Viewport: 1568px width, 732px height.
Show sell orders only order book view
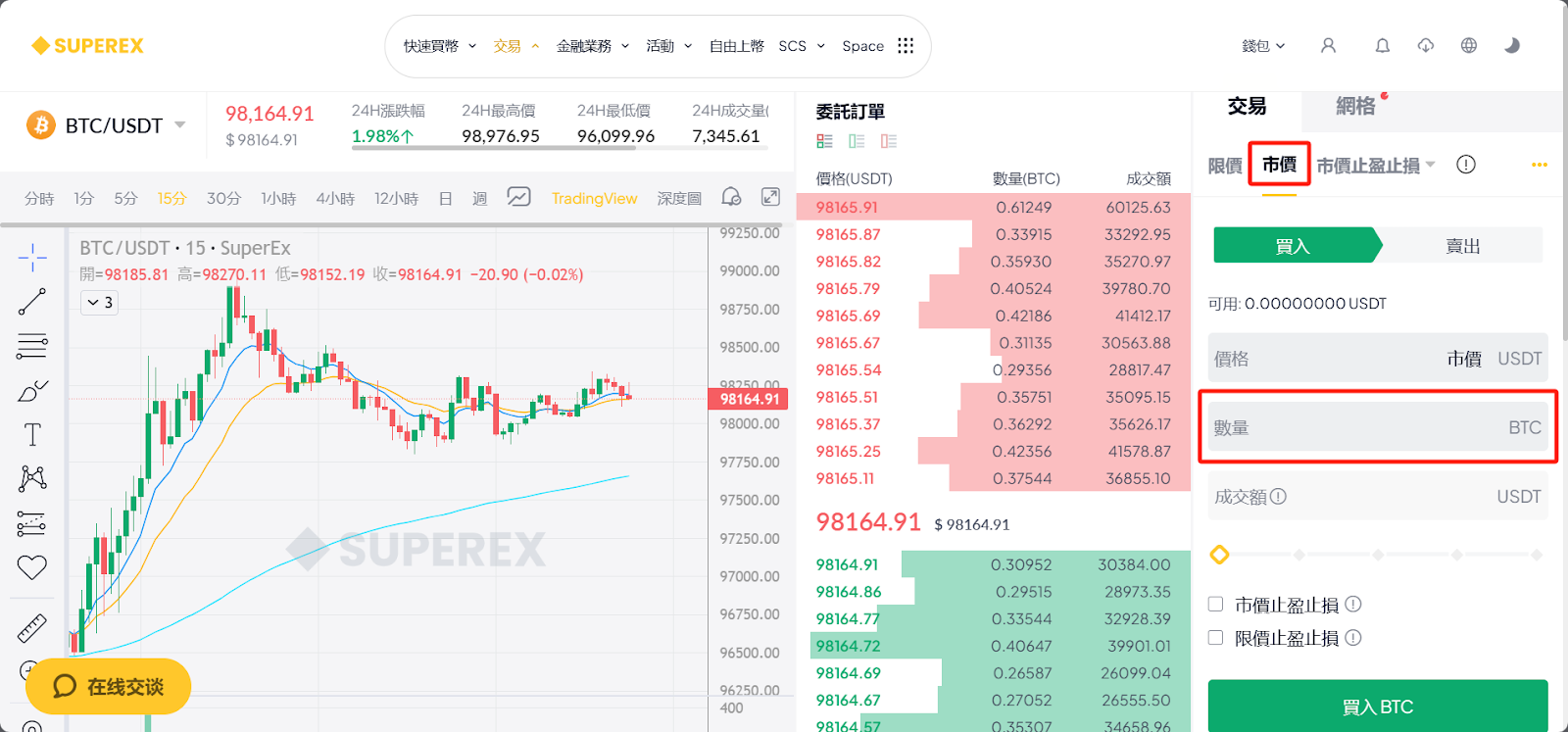pyautogui.click(x=889, y=141)
